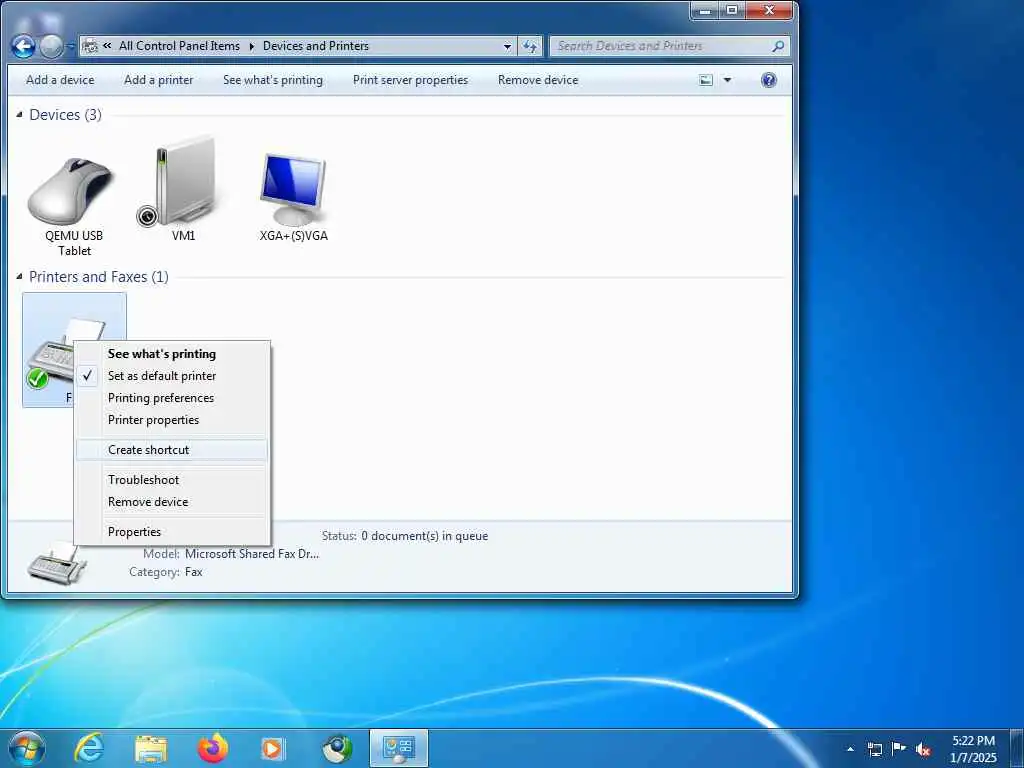Click the Back navigation arrow
The width and height of the screenshot is (1024, 768).
[x=24, y=46]
